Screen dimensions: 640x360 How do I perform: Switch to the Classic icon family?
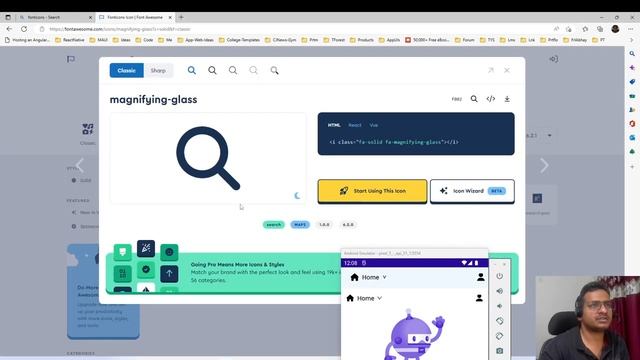click(127, 70)
